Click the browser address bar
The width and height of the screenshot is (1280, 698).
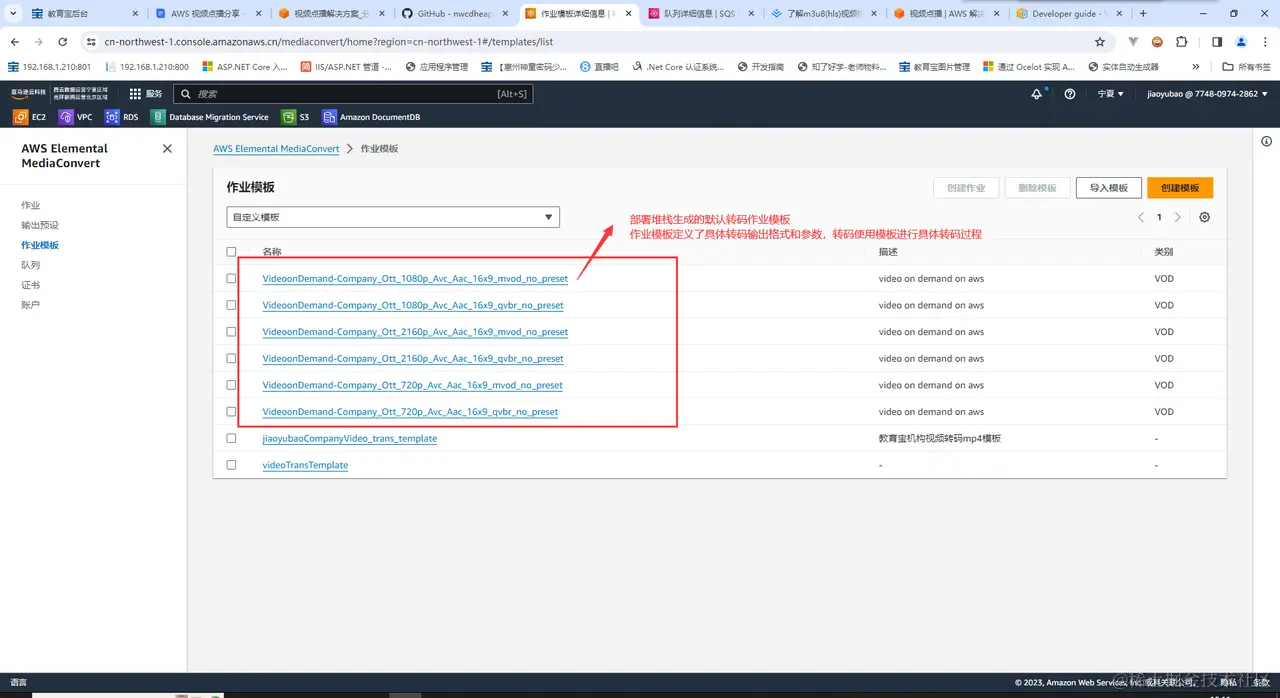tap(590, 42)
